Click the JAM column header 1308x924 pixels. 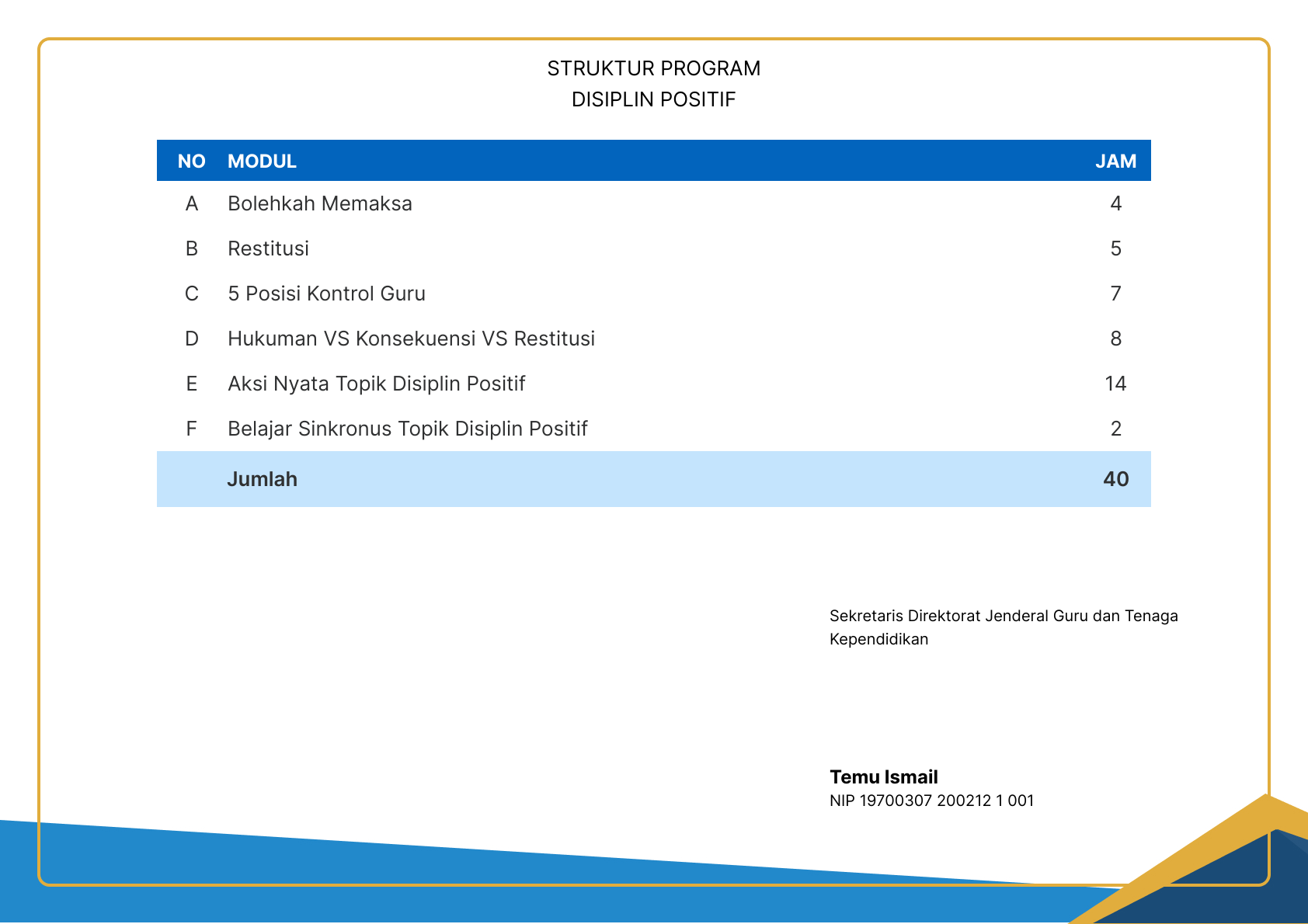(x=1115, y=162)
